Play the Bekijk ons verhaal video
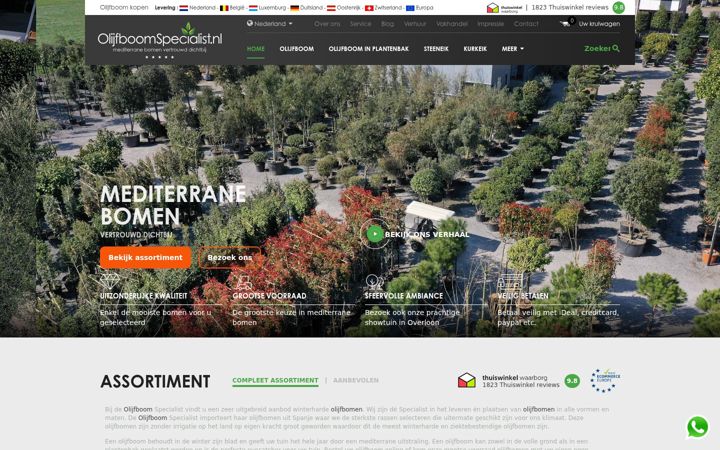The image size is (720, 450). [375, 234]
